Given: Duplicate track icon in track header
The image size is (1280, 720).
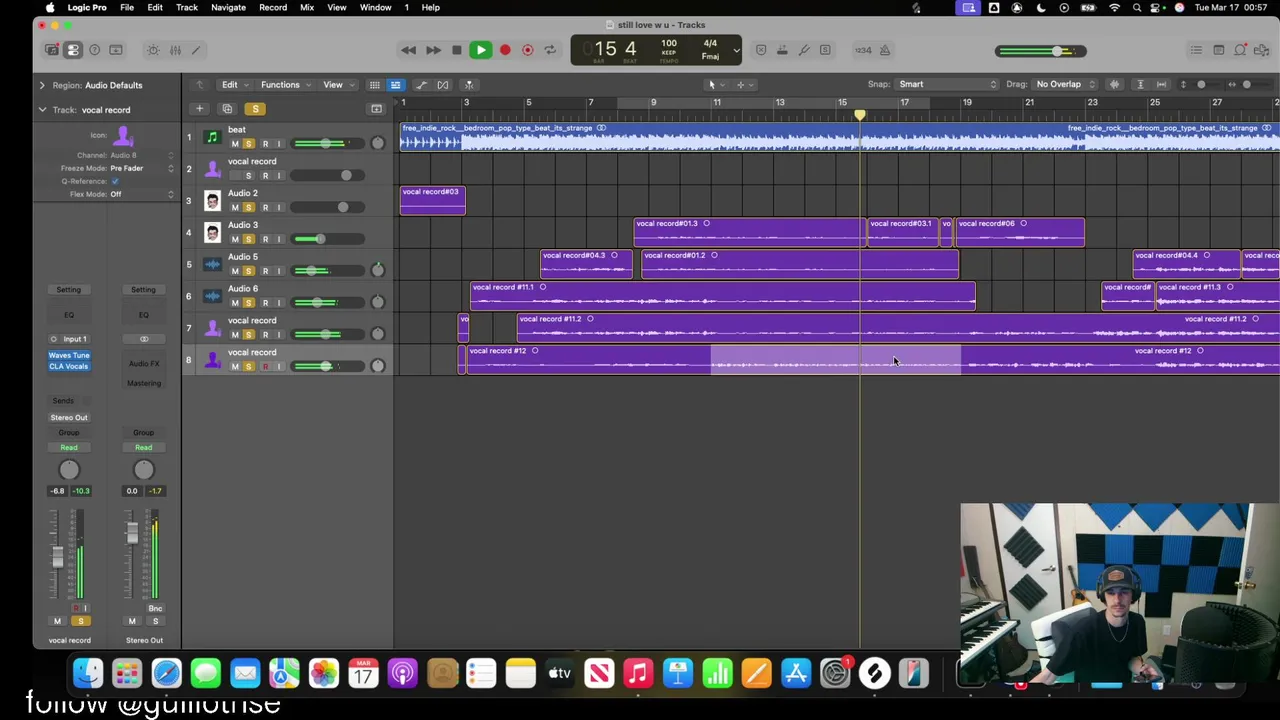Looking at the screenshot, I should 227,109.
